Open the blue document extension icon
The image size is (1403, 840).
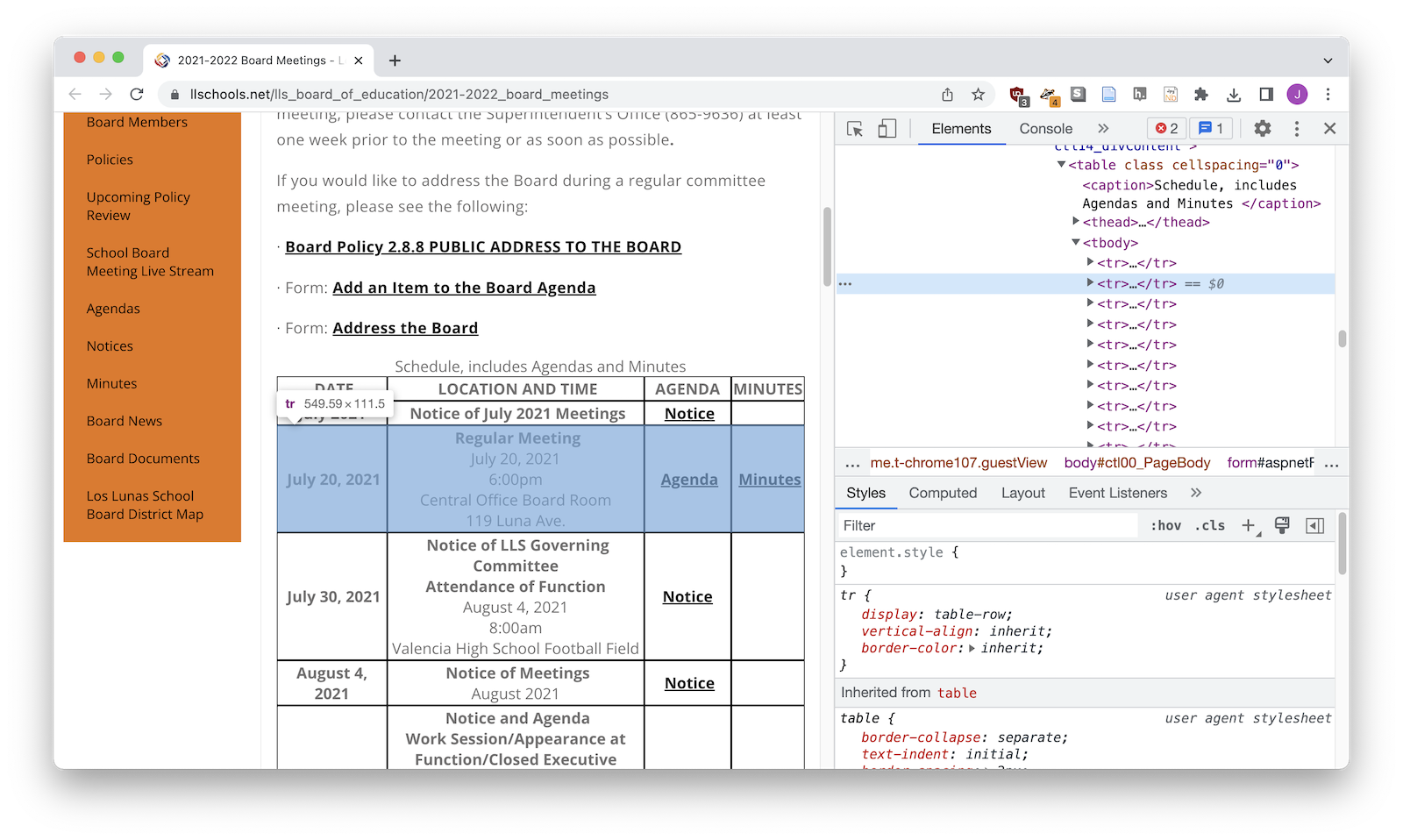coord(1108,94)
